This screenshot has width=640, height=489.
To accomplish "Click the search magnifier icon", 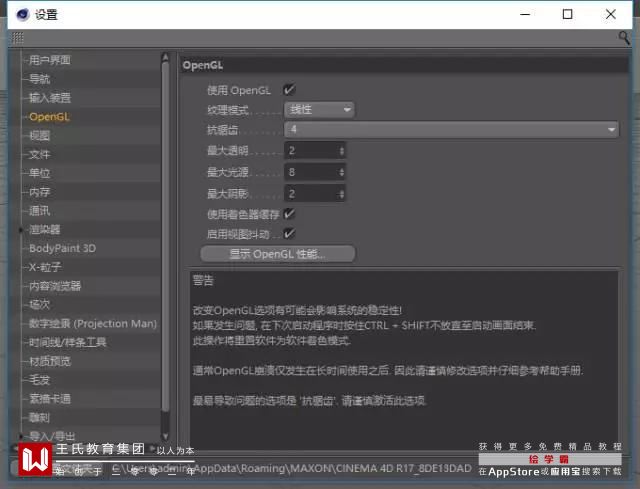I will pyautogui.click(x=624, y=38).
